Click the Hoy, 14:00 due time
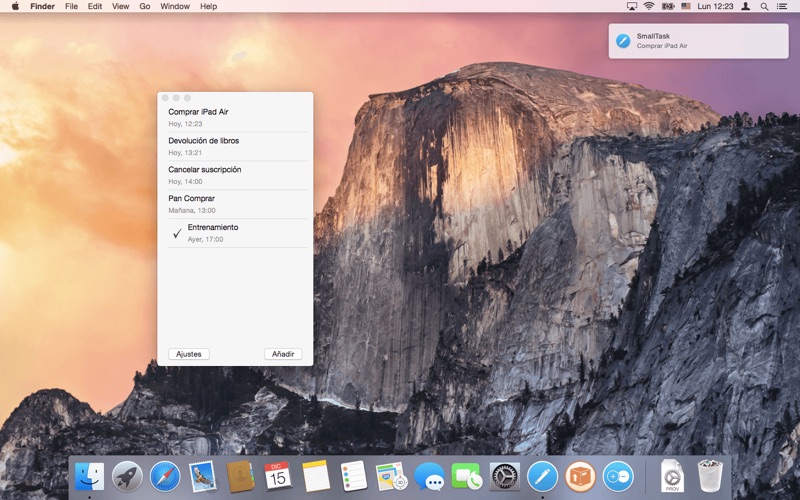Viewport: 800px width, 500px height. point(185,181)
